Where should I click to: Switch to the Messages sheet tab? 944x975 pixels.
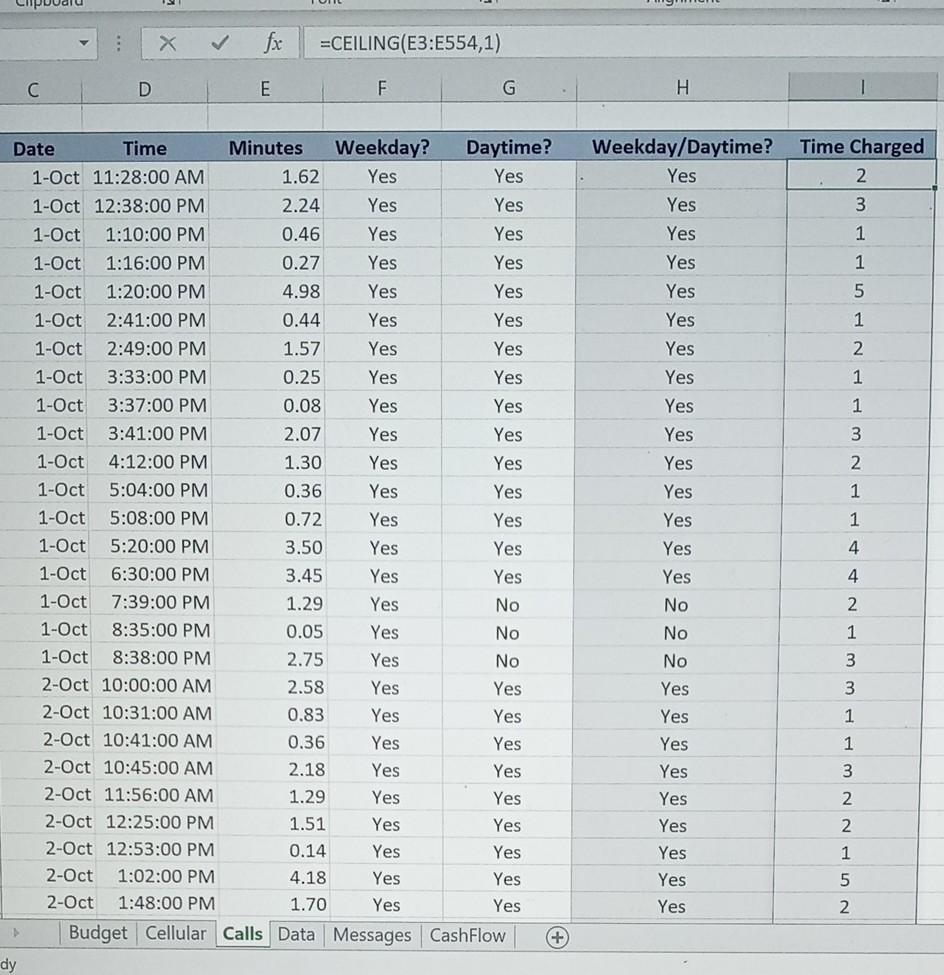[371, 933]
